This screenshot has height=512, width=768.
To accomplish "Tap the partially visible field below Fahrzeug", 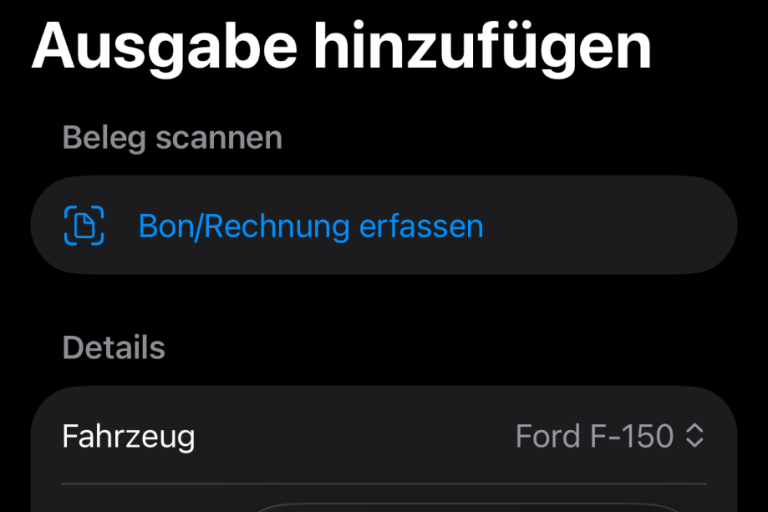I will (470, 505).
